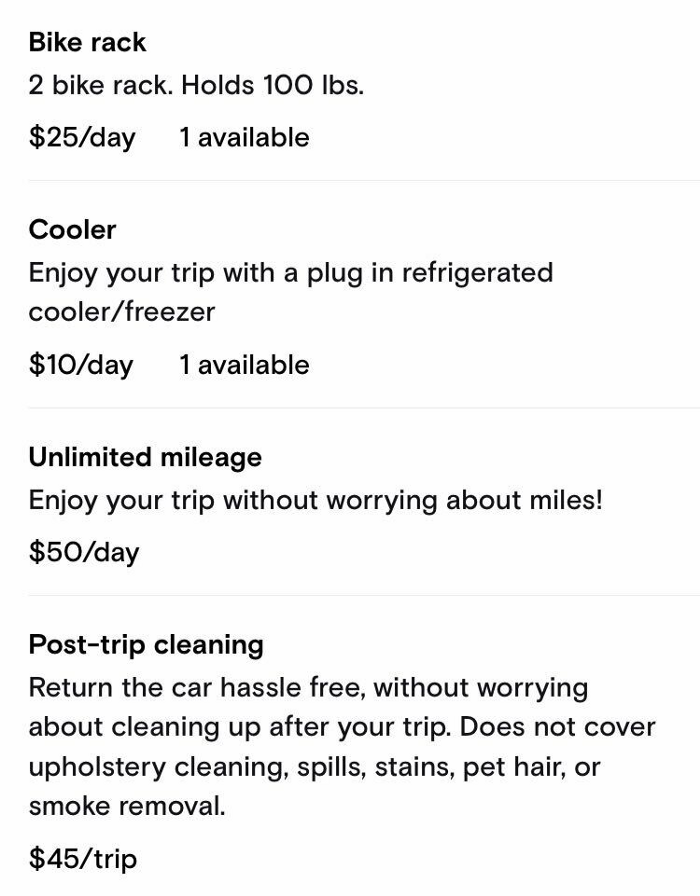This screenshot has height=896, width=700.
Task: Click the Cooler refrigerated cooler/freezer description
Action: click(x=291, y=292)
